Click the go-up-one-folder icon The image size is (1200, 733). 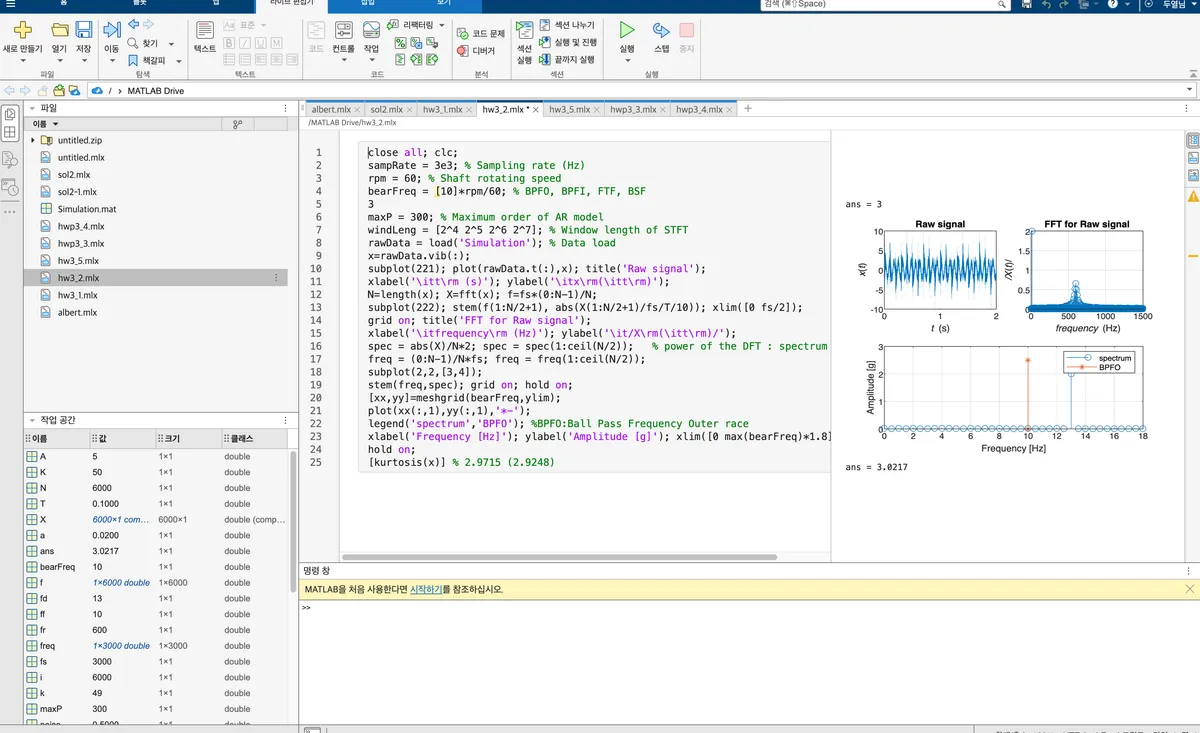(43, 90)
